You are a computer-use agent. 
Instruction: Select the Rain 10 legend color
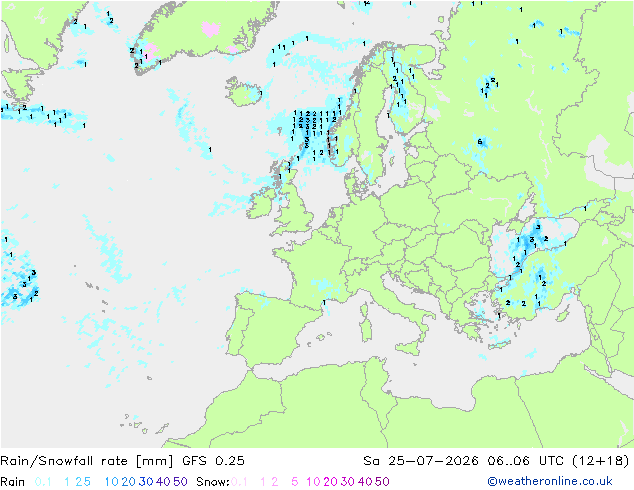[x=111, y=482]
